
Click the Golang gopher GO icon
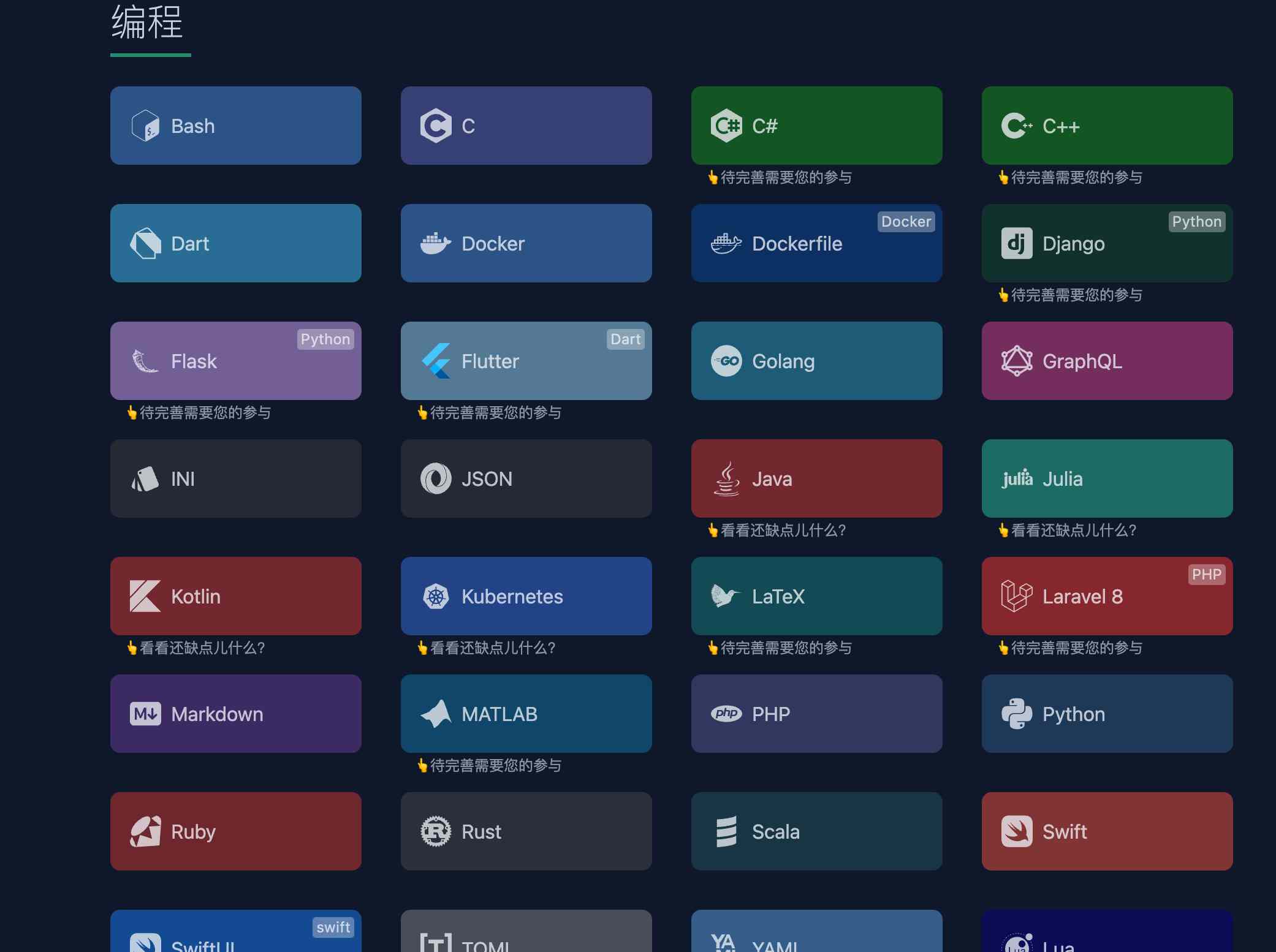[x=726, y=361]
